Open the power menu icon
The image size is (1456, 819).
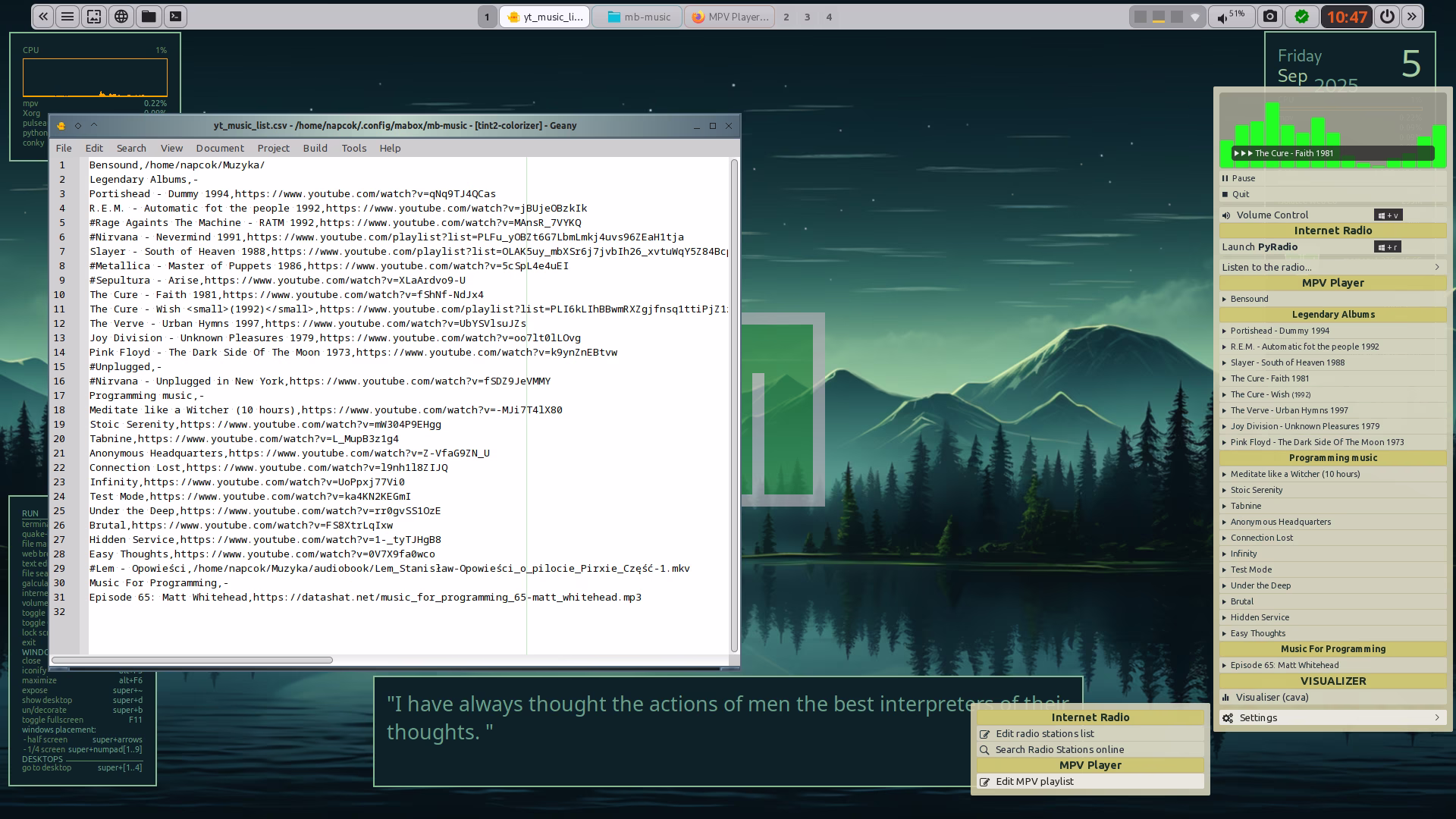1387,17
